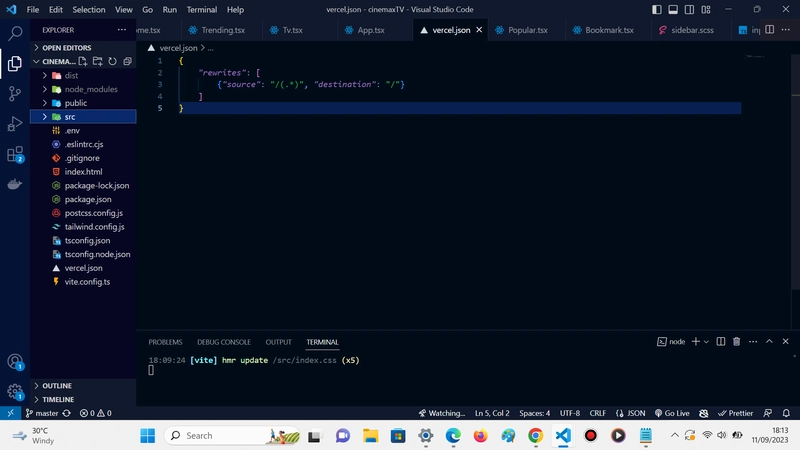Expand the Outline section
Viewport: 800px width, 450px height.
pos(83,386)
